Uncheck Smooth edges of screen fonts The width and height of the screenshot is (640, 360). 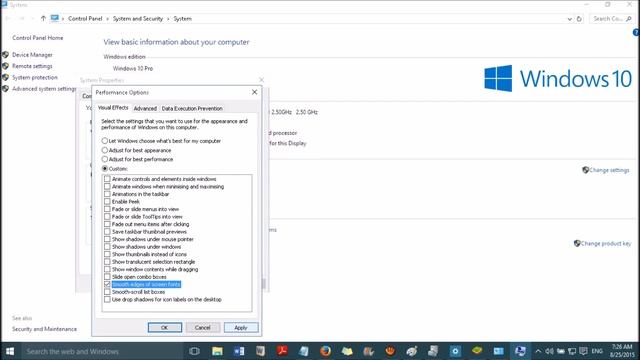pyautogui.click(x=107, y=284)
